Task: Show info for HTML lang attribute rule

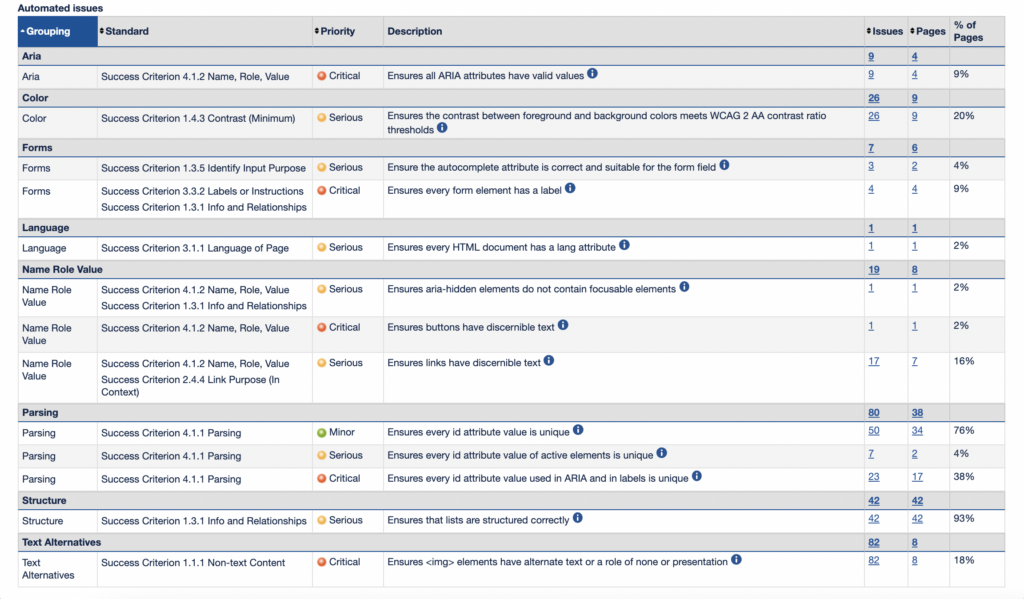Action: click(x=624, y=244)
